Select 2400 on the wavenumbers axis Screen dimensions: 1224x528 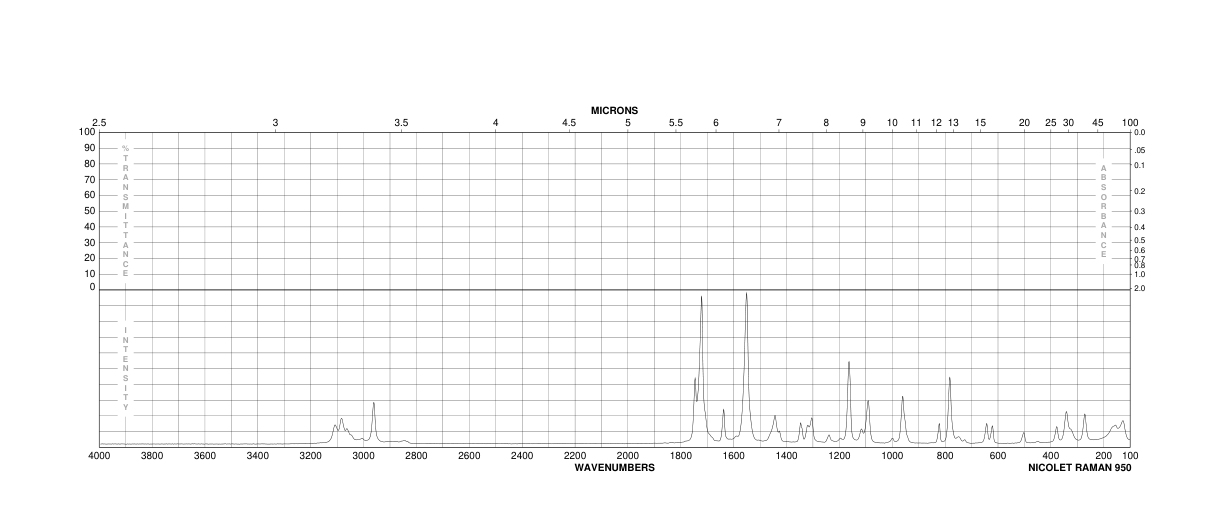click(522, 456)
